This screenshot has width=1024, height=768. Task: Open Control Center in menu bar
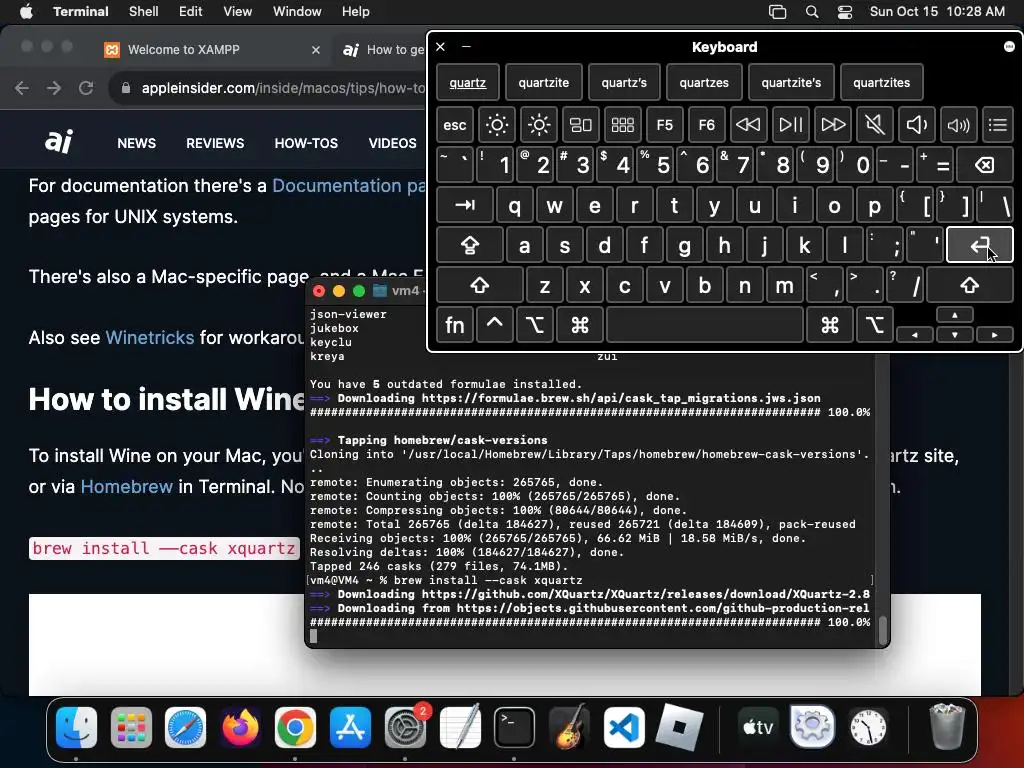pyautogui.click(x=845, y=12)
